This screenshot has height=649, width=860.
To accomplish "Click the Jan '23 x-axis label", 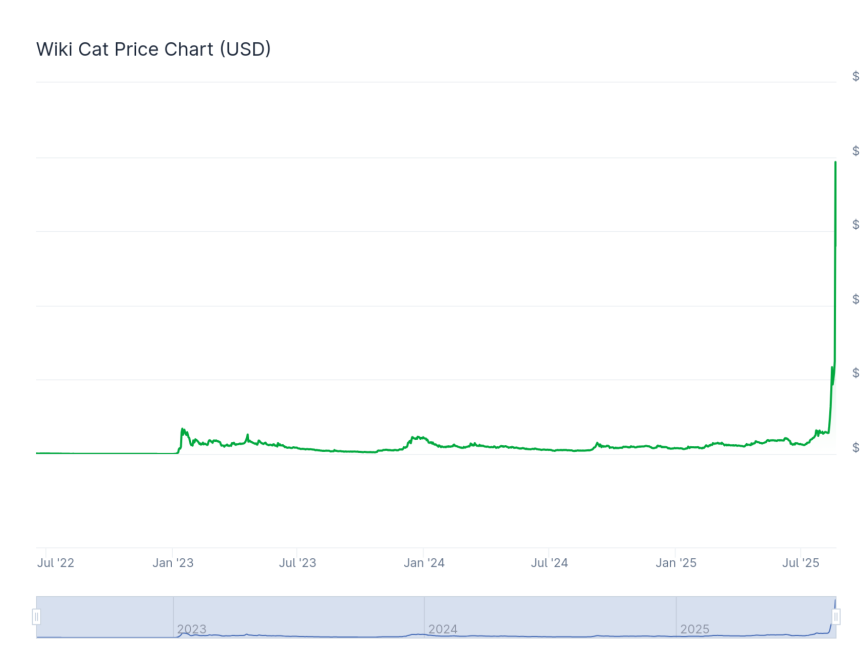I will (x=173, y=563).
